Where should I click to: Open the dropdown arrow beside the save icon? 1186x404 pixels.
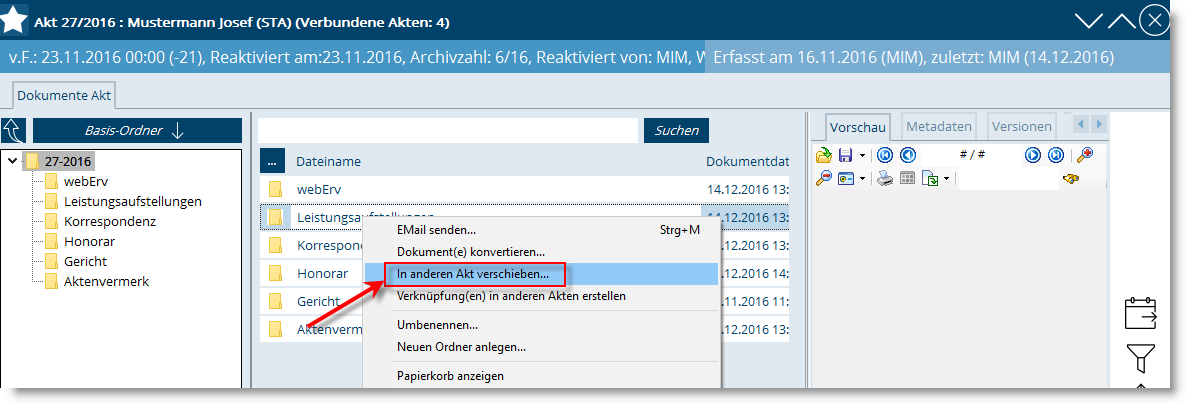point(862,156)
